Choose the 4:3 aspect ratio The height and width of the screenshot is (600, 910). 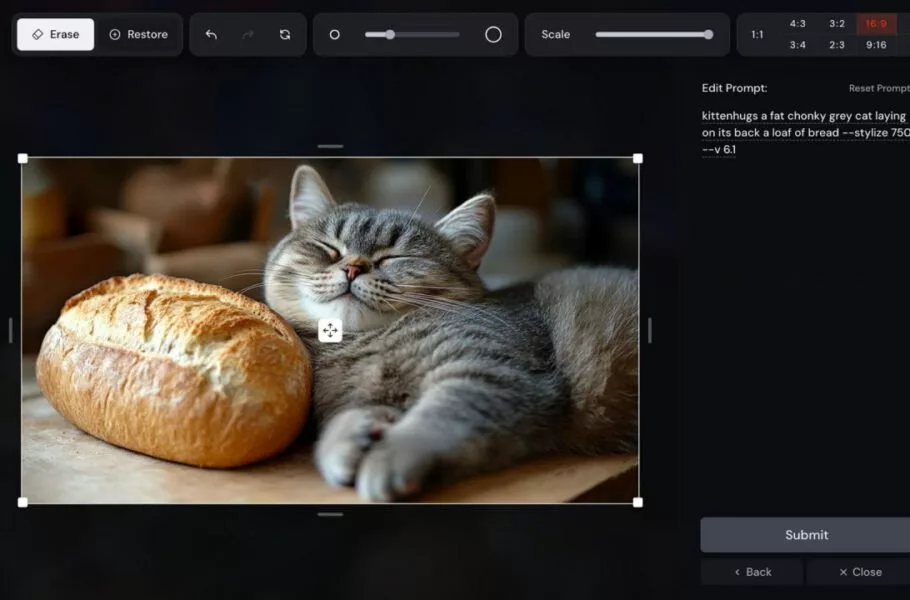(797, 24)
